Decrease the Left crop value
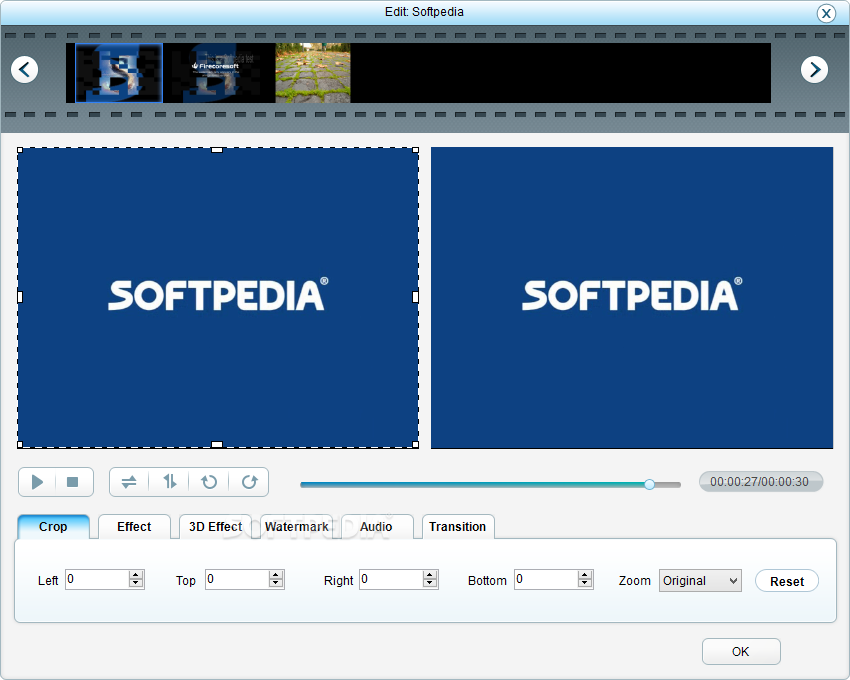The width and height of the screenshot is (850, 680). (136, 583)
